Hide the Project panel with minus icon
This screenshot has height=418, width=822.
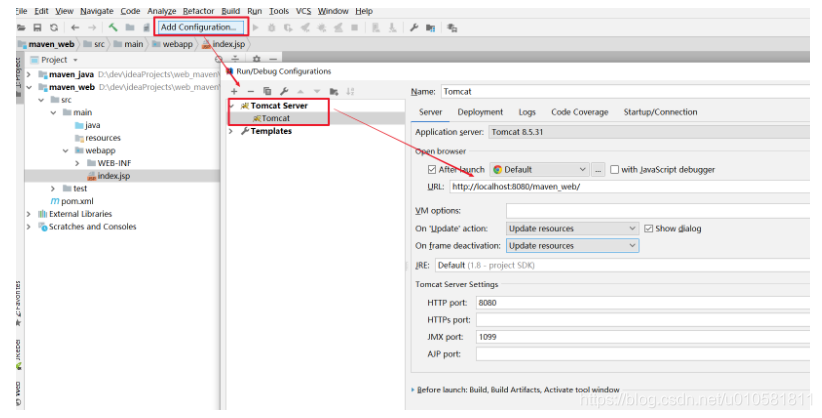(x=273, y=59)
